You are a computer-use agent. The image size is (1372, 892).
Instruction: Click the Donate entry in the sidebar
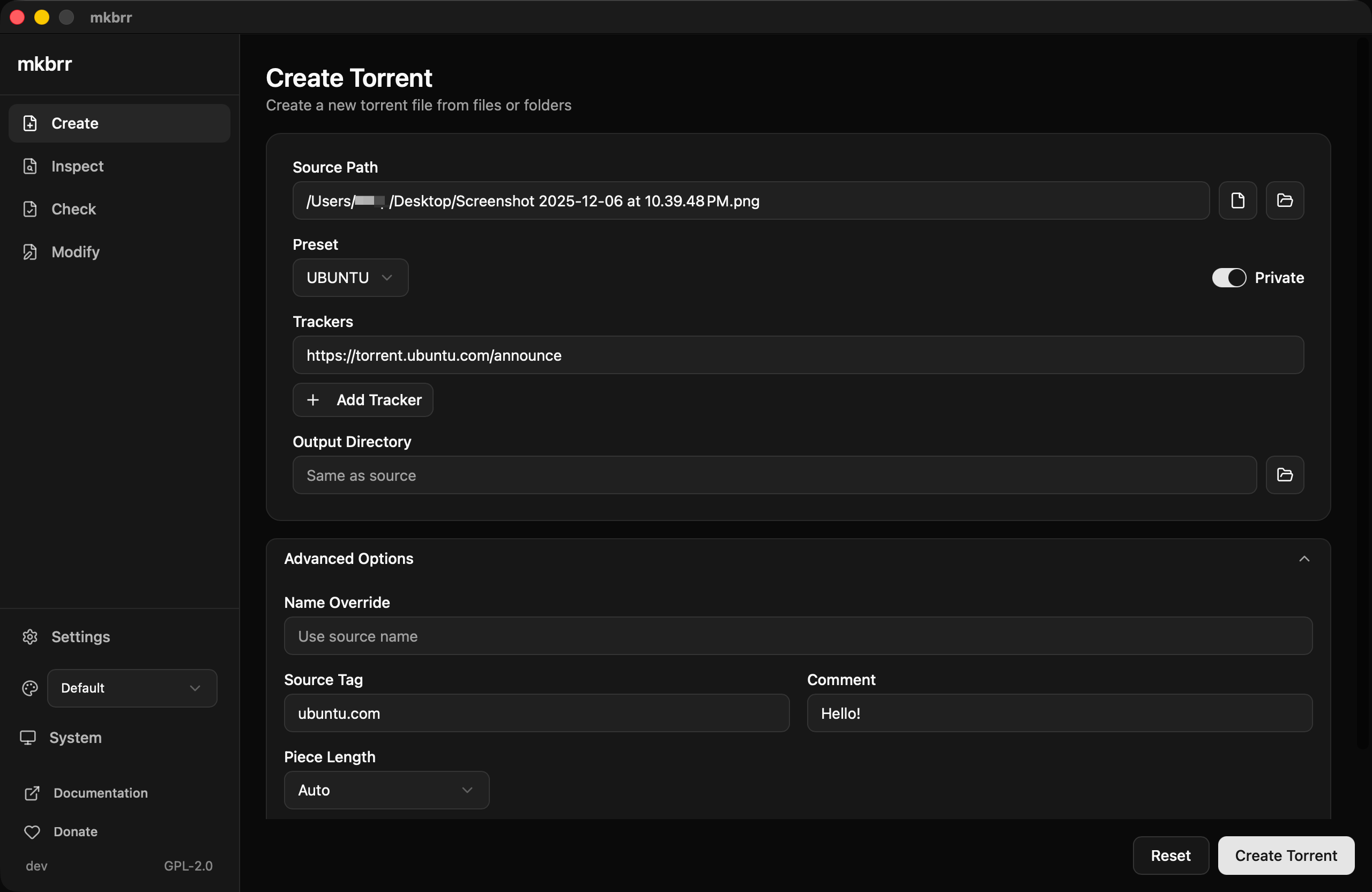[76, 831]
